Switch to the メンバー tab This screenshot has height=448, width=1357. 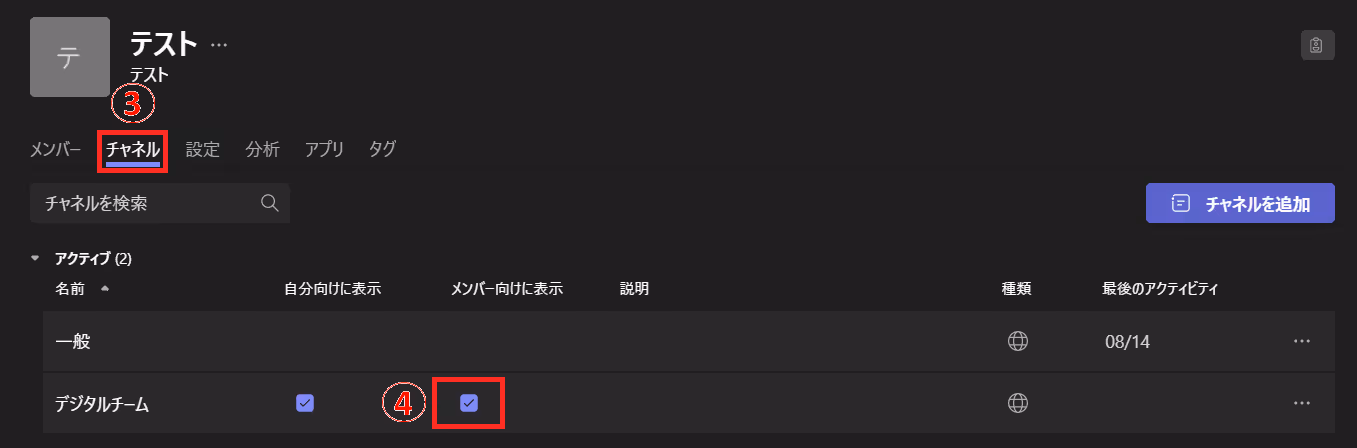(55, 149)
